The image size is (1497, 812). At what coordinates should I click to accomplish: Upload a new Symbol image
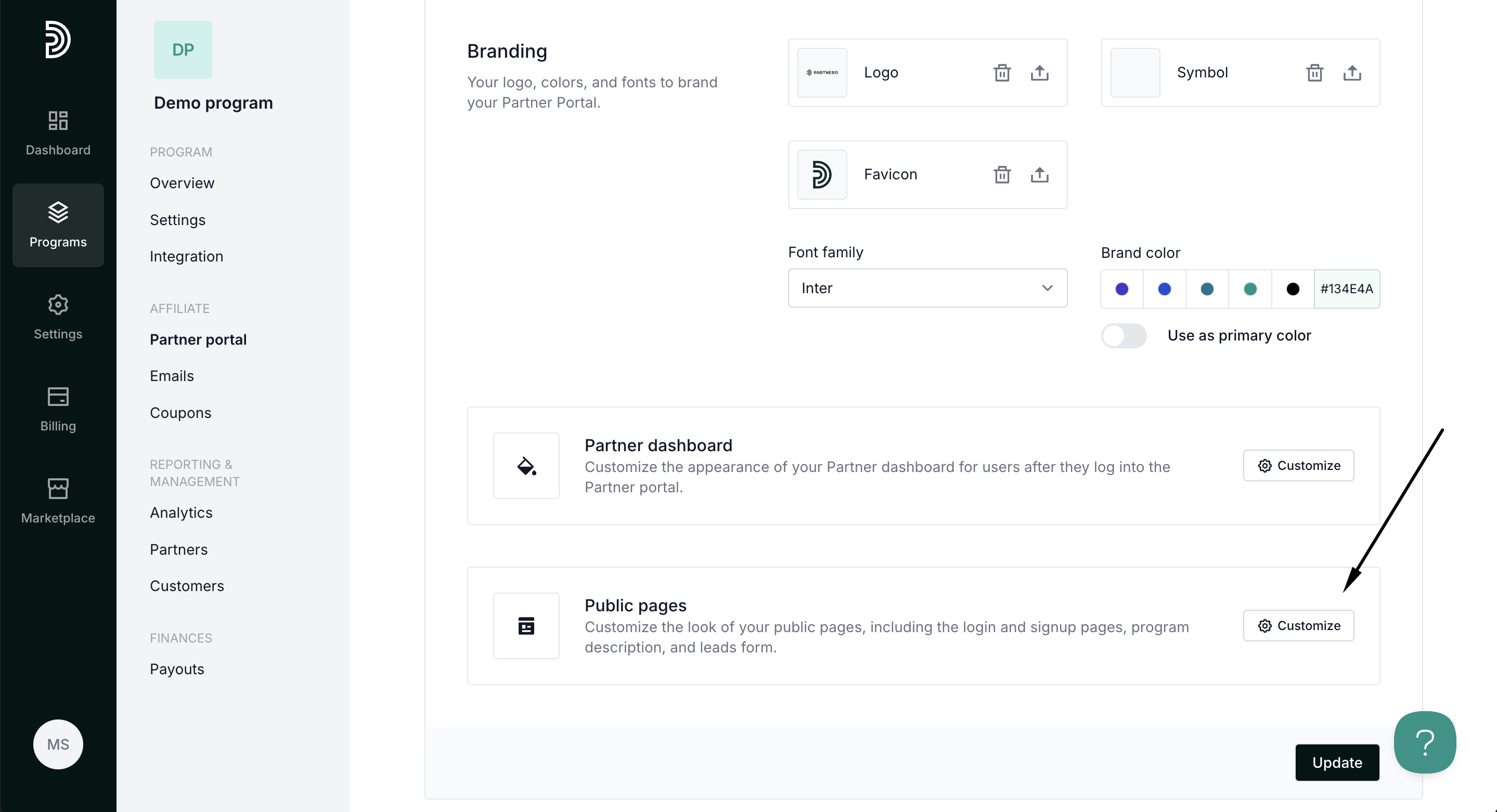tap(1352, 73)
